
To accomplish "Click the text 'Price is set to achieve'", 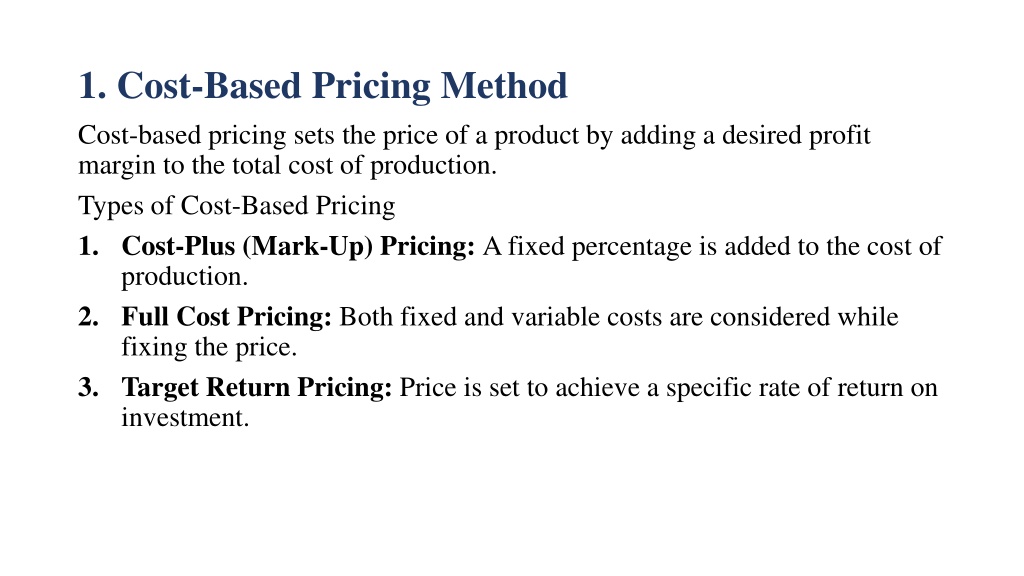I will point(520,387).
